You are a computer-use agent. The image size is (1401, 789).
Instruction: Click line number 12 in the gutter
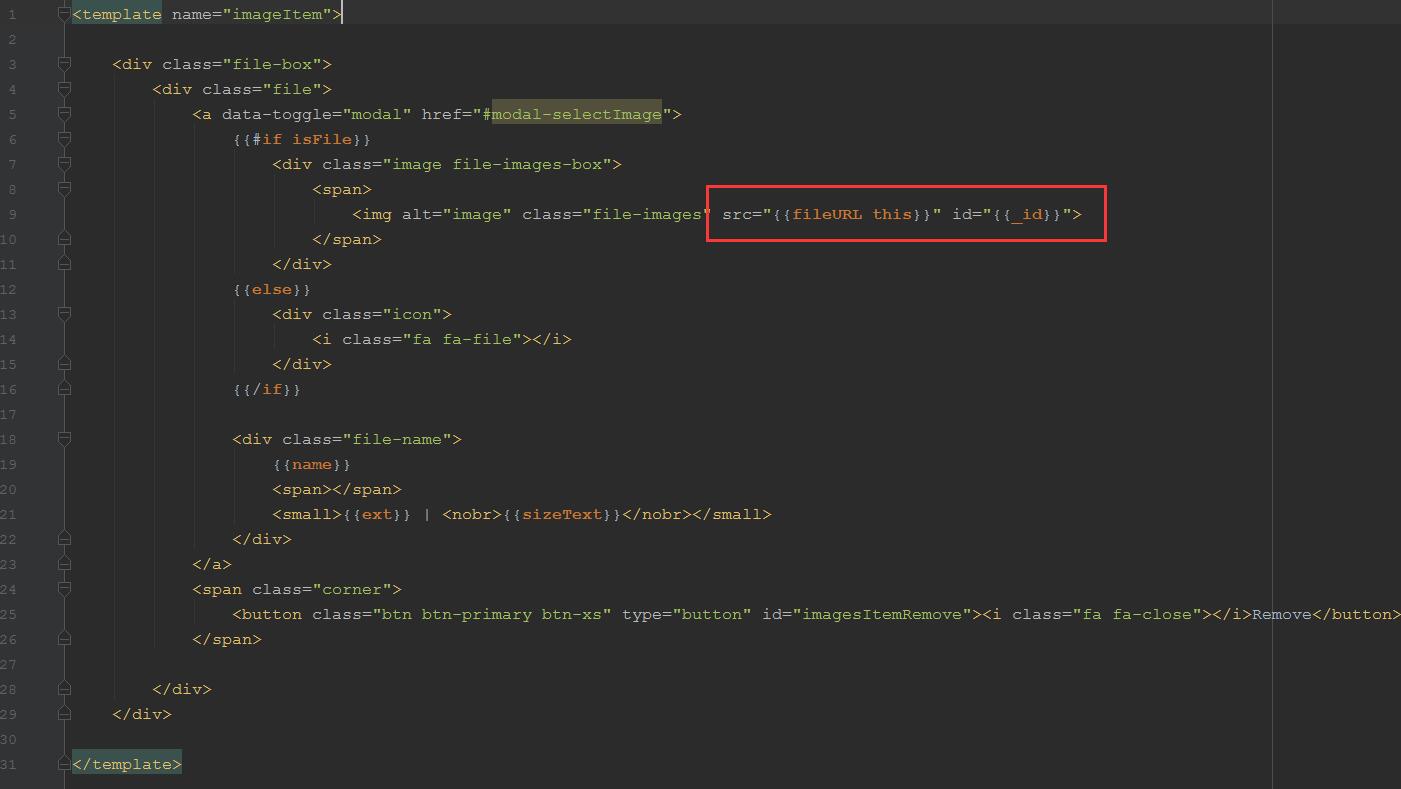(9, 289)
